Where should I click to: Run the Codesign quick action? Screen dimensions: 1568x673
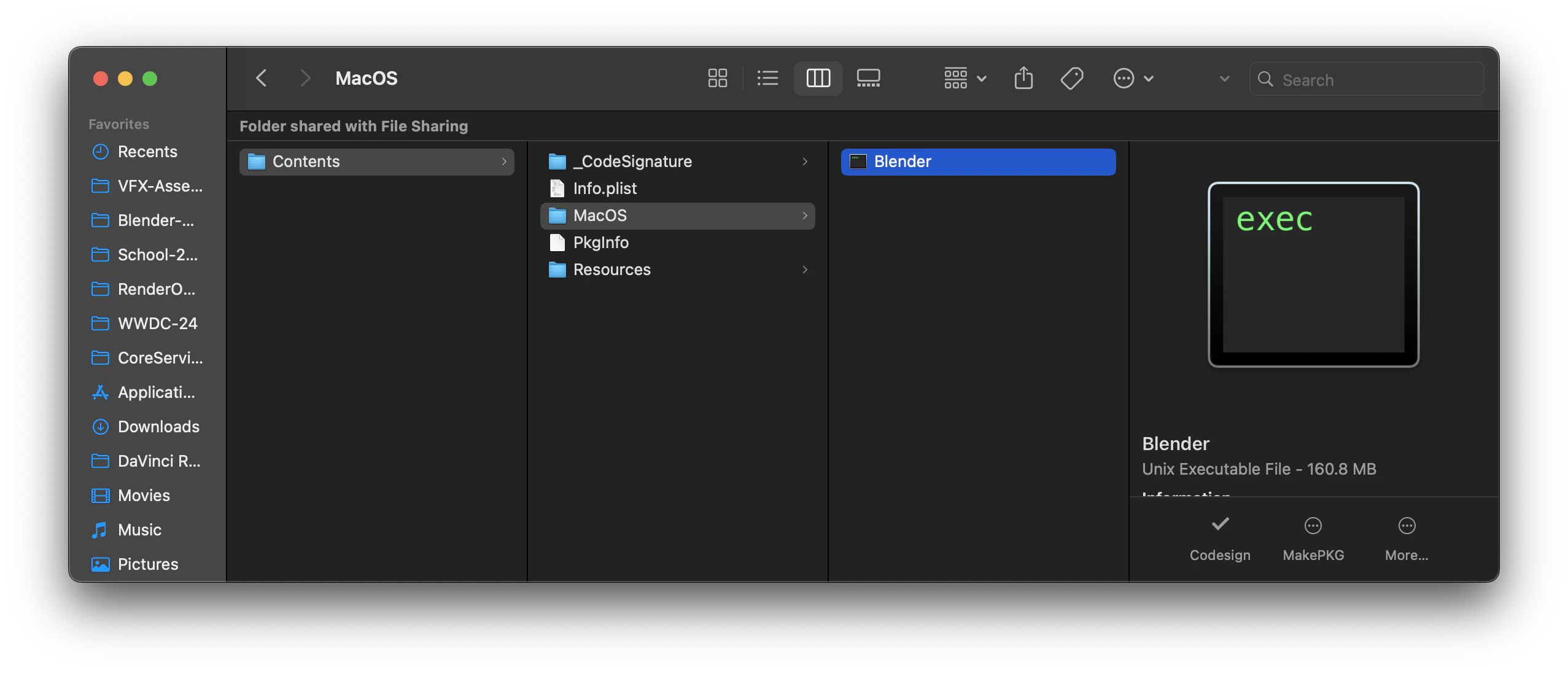coord(1220,539)
